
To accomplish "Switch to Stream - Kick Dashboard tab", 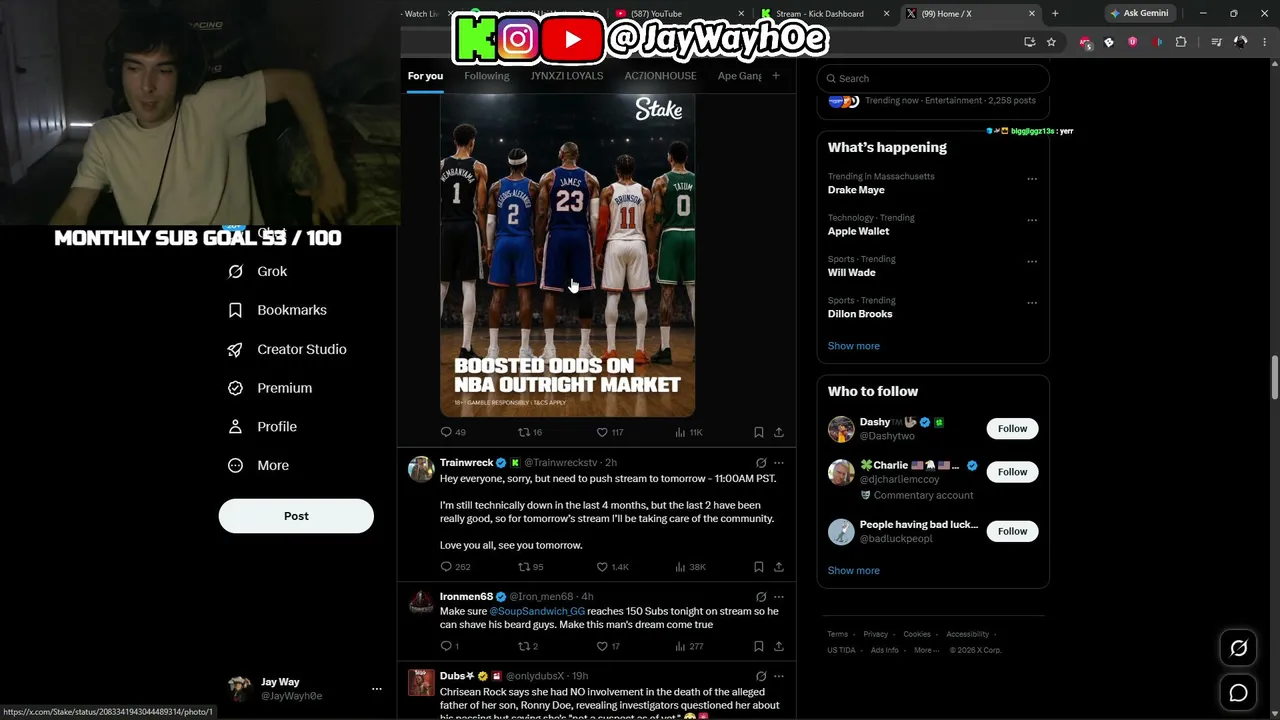I will (x=825, y=13).
